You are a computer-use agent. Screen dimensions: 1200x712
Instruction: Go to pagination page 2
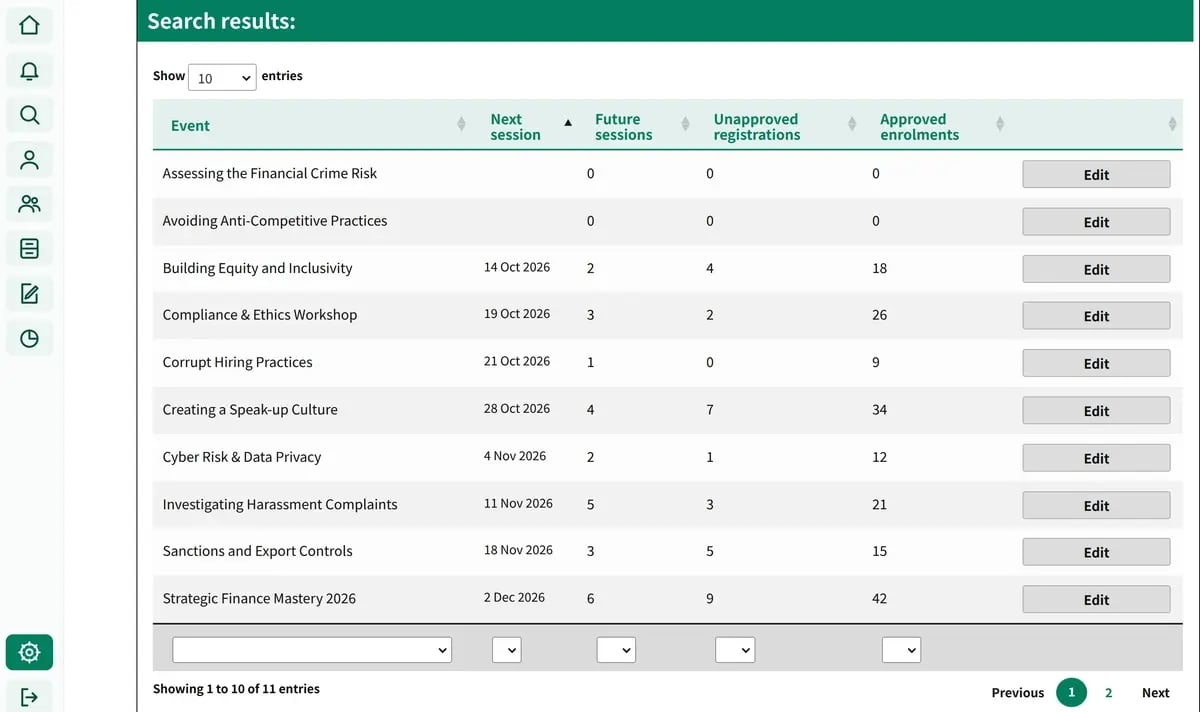1108,692
